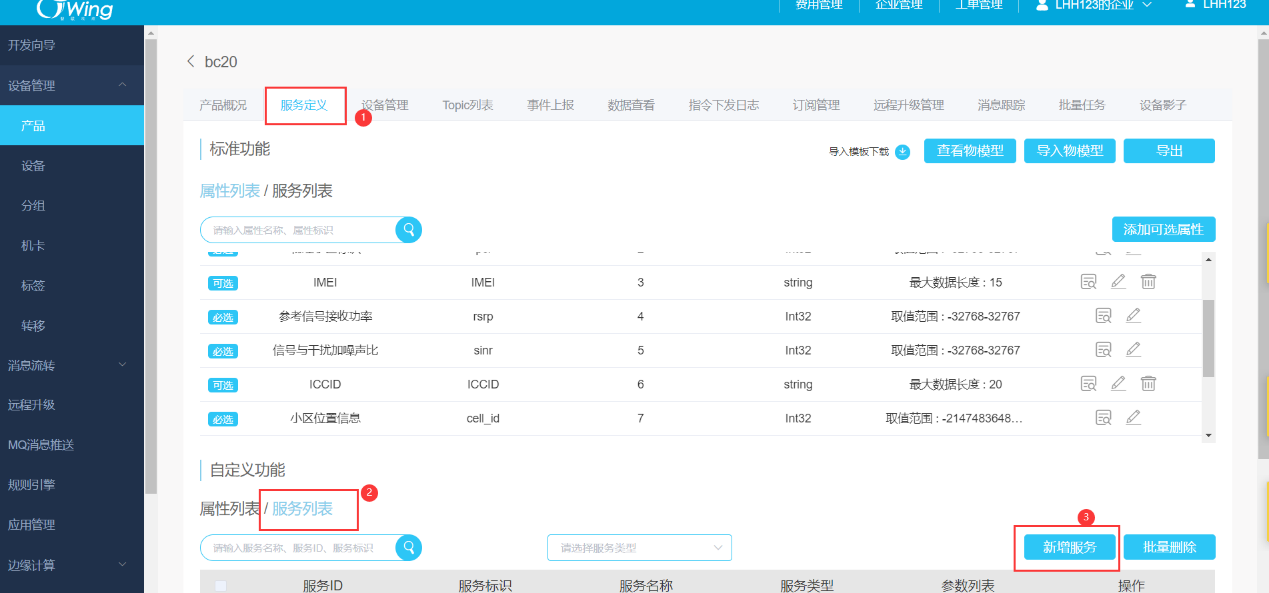
Task: Open the service type dropdown
Action: pyautogui.click(x=639, y=548)
